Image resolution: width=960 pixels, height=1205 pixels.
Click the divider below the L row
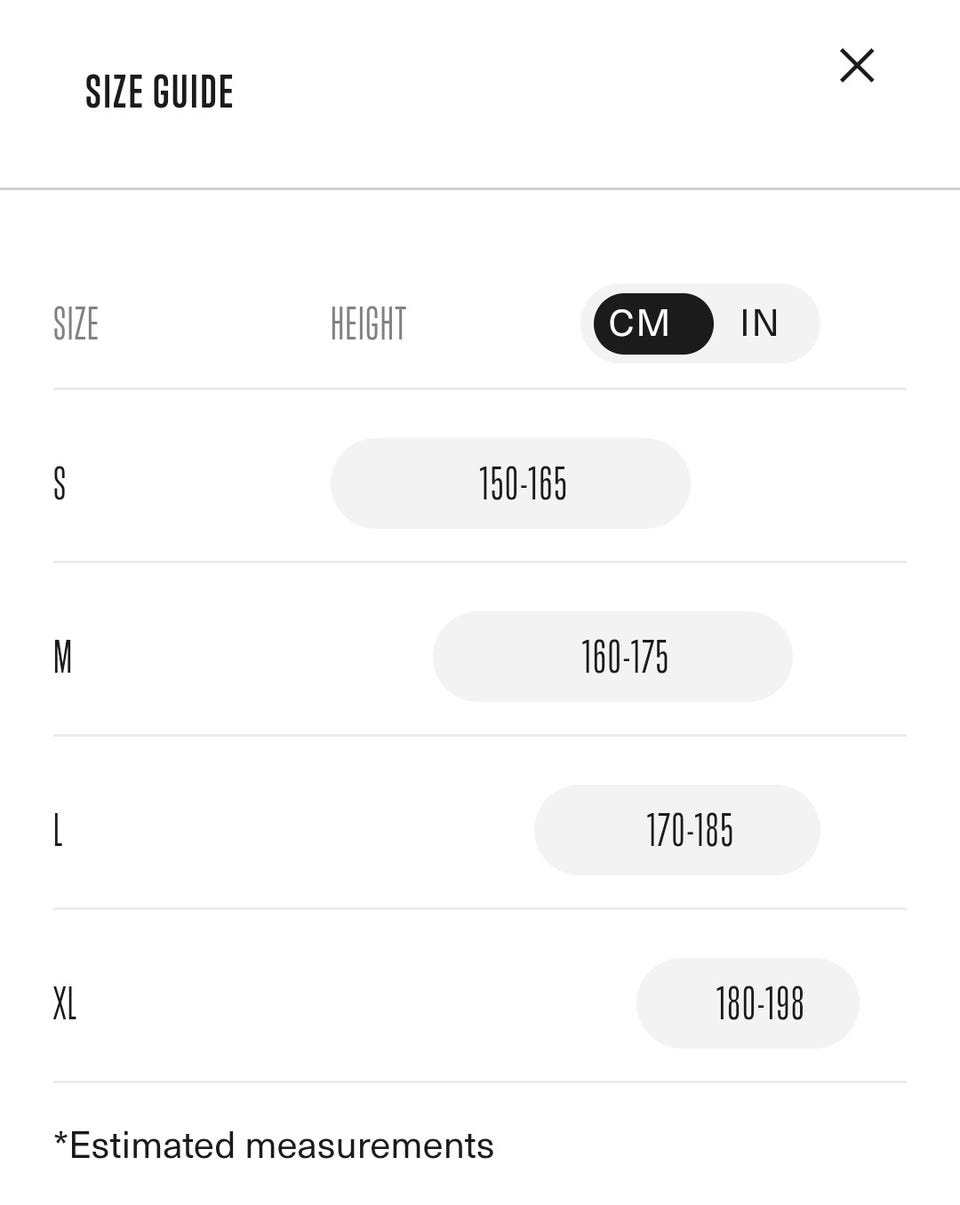pyautogui.click(x=480, y=908)
